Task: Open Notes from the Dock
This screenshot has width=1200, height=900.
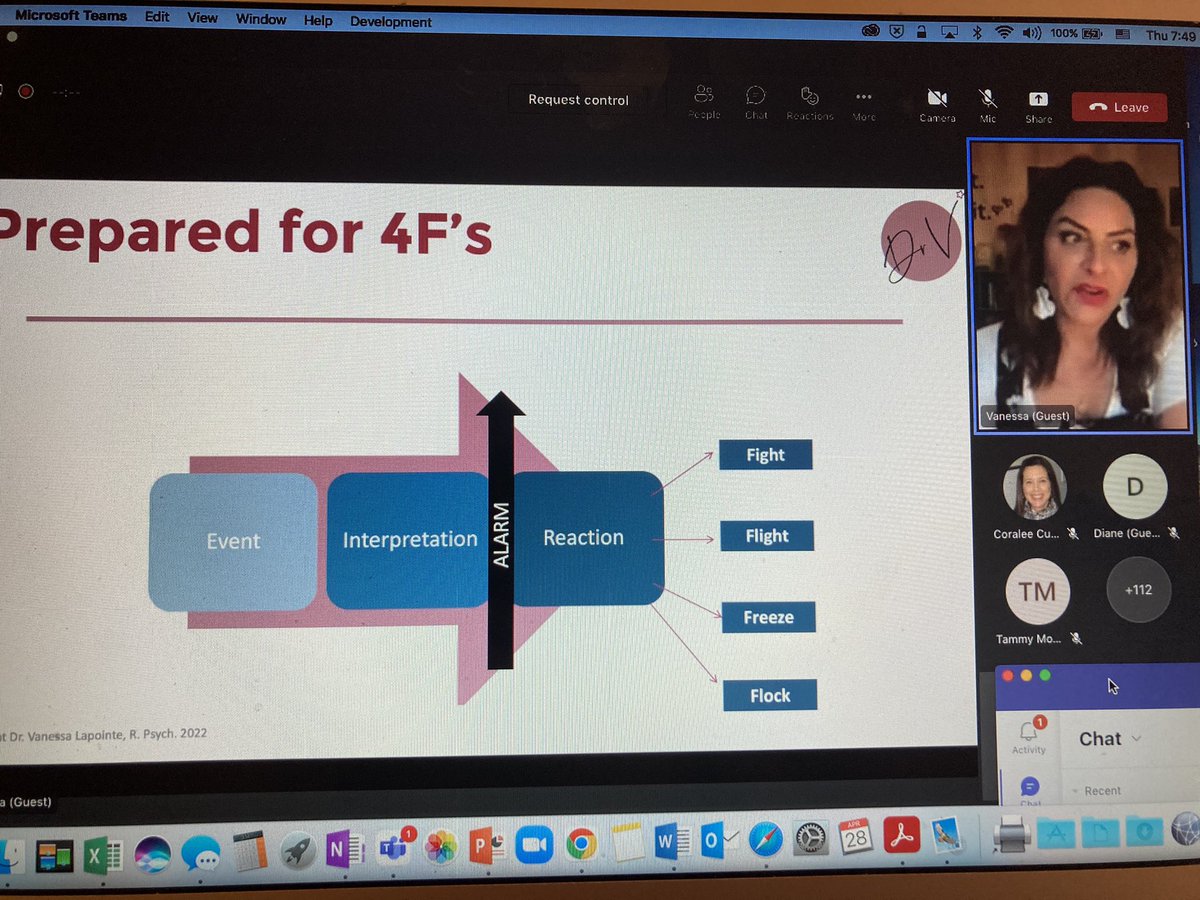Action: click(627, 843)
